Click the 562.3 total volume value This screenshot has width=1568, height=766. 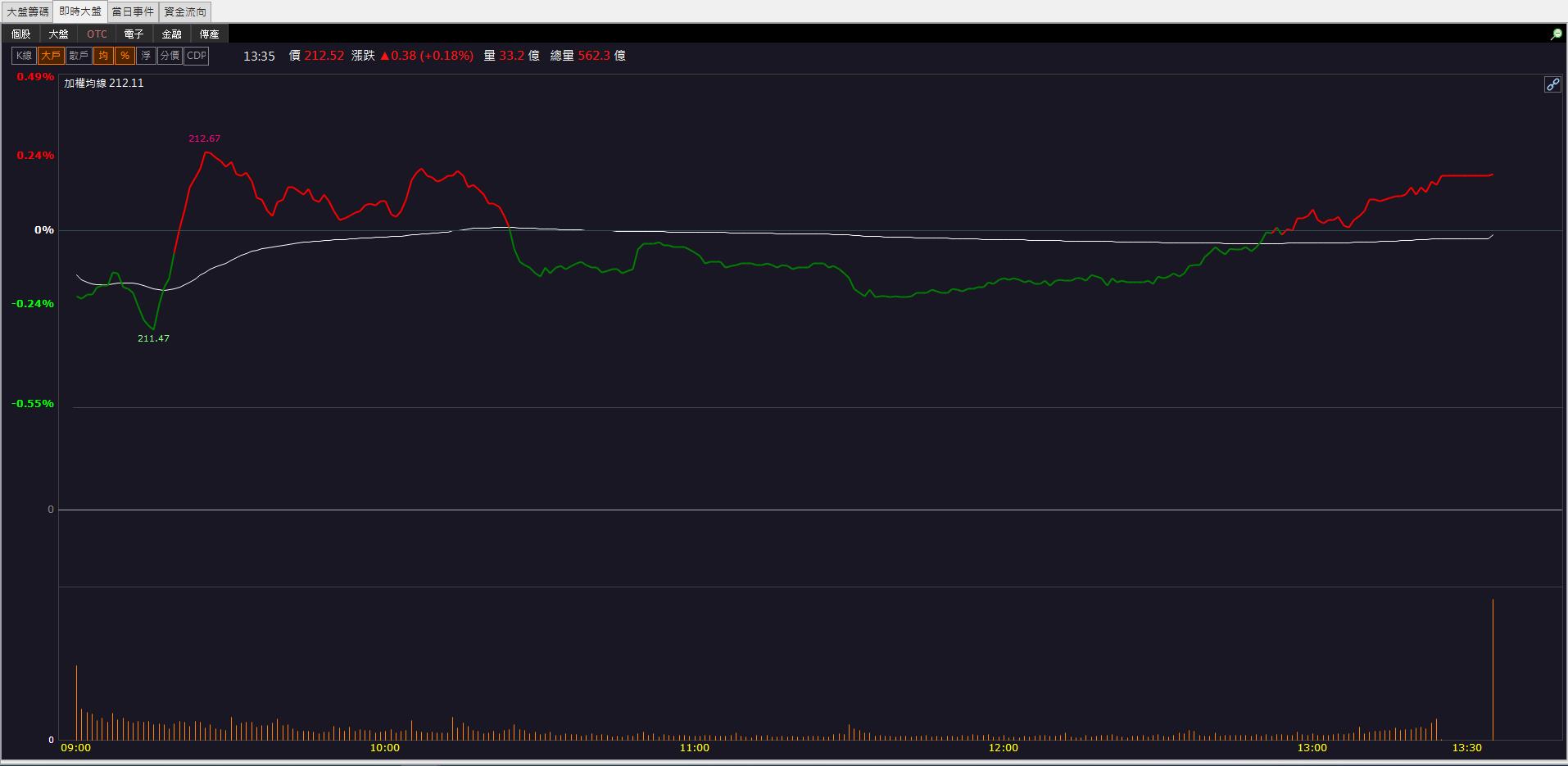click(594, 56)
